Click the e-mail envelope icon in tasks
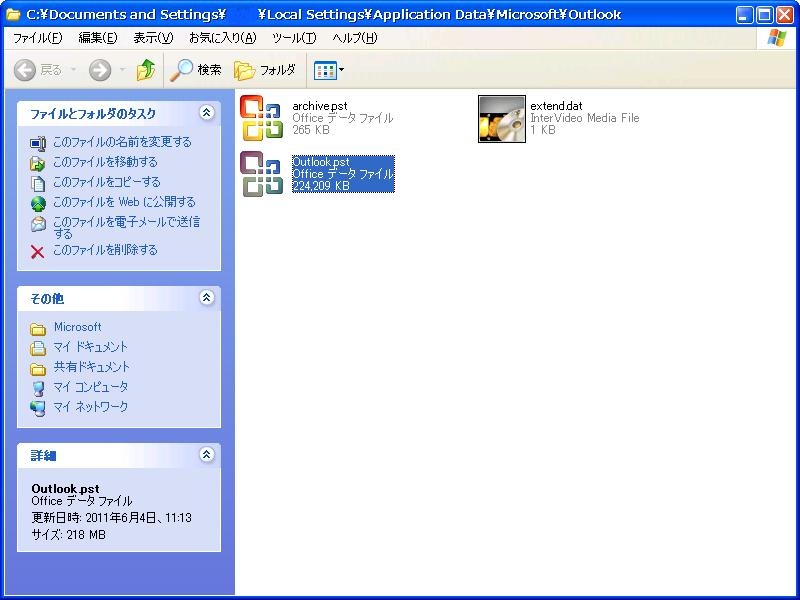This screenshot has width=800, height=600. (x=38, y=223)
